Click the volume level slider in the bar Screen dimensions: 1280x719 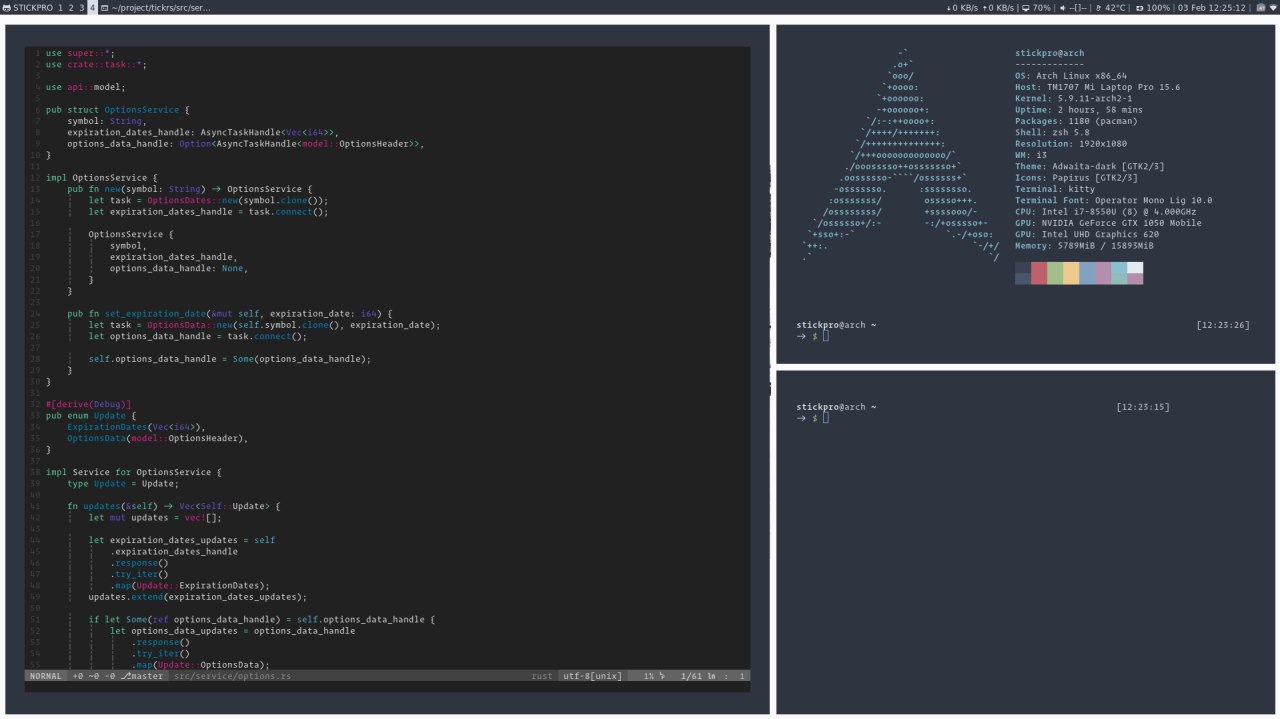point(1078,7)
